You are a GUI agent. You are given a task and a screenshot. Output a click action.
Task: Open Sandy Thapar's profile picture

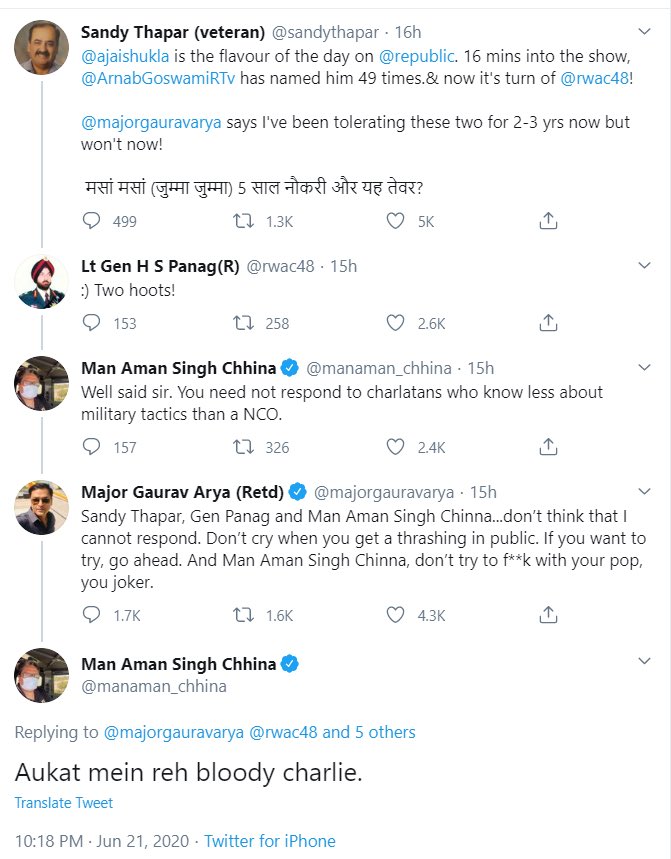pyautogui.click(x=41, y=47)
